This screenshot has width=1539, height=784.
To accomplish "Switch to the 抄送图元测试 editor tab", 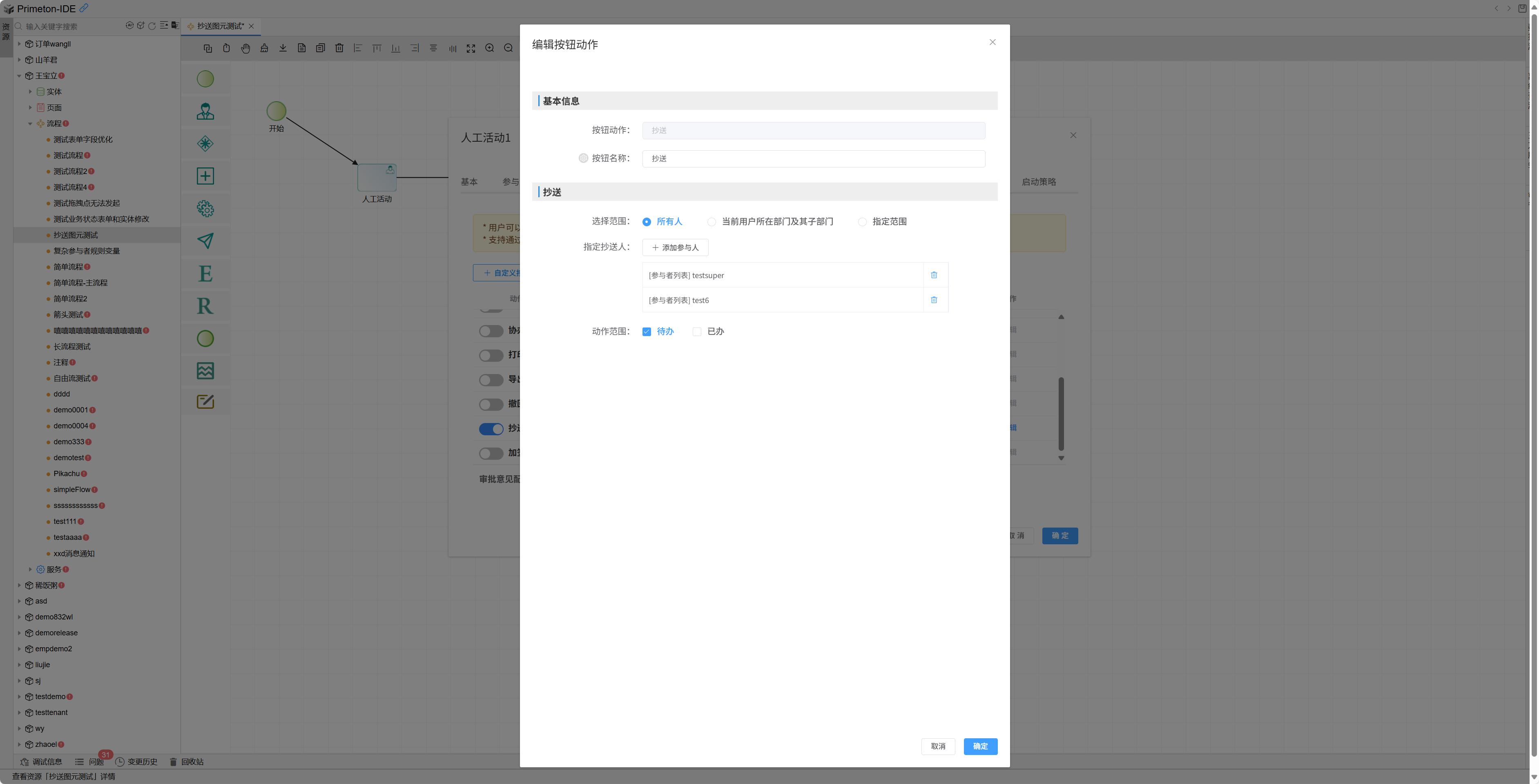I will (220, 26).
